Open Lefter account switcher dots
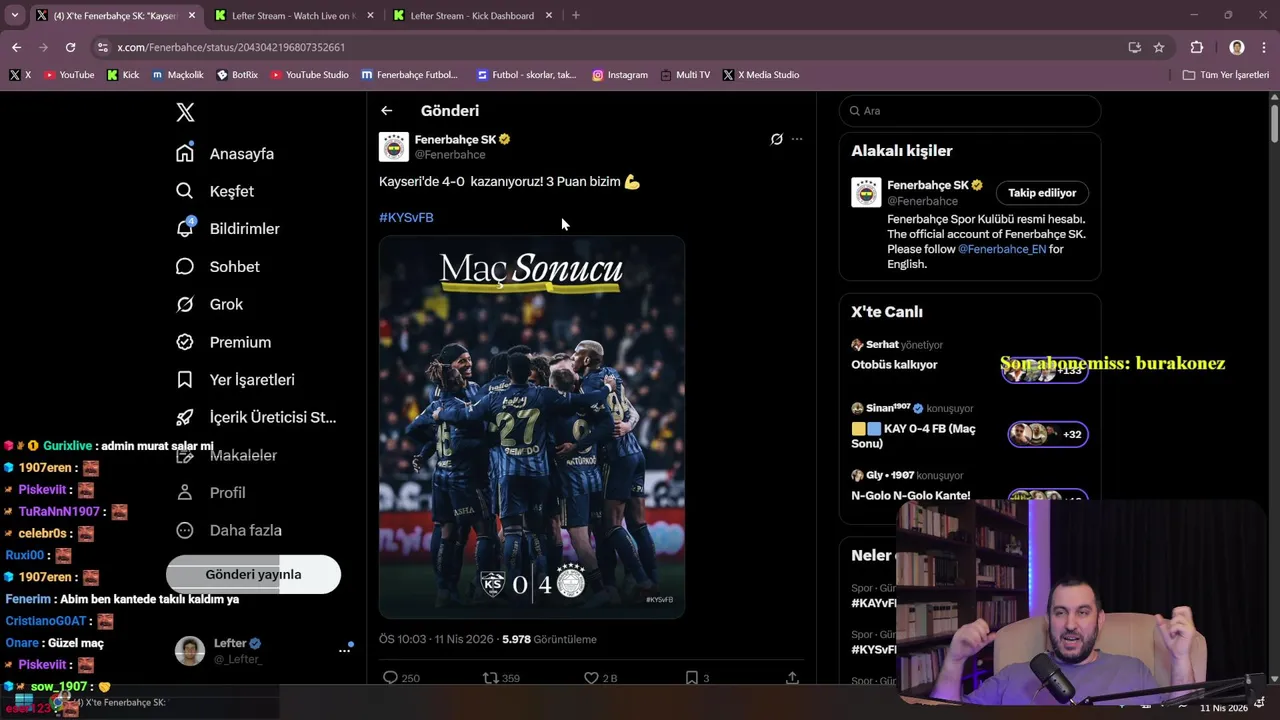 point(345,650)
